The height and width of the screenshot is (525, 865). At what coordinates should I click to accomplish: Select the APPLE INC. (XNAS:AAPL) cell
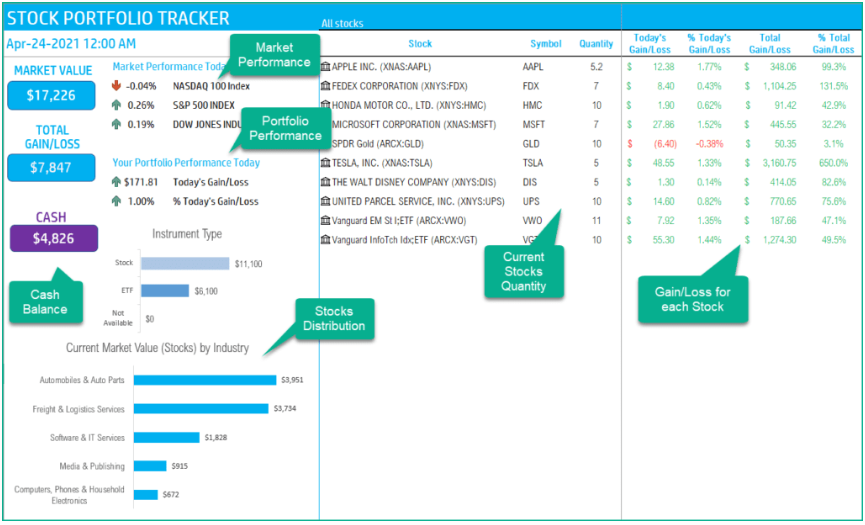[x=381, y=67]
